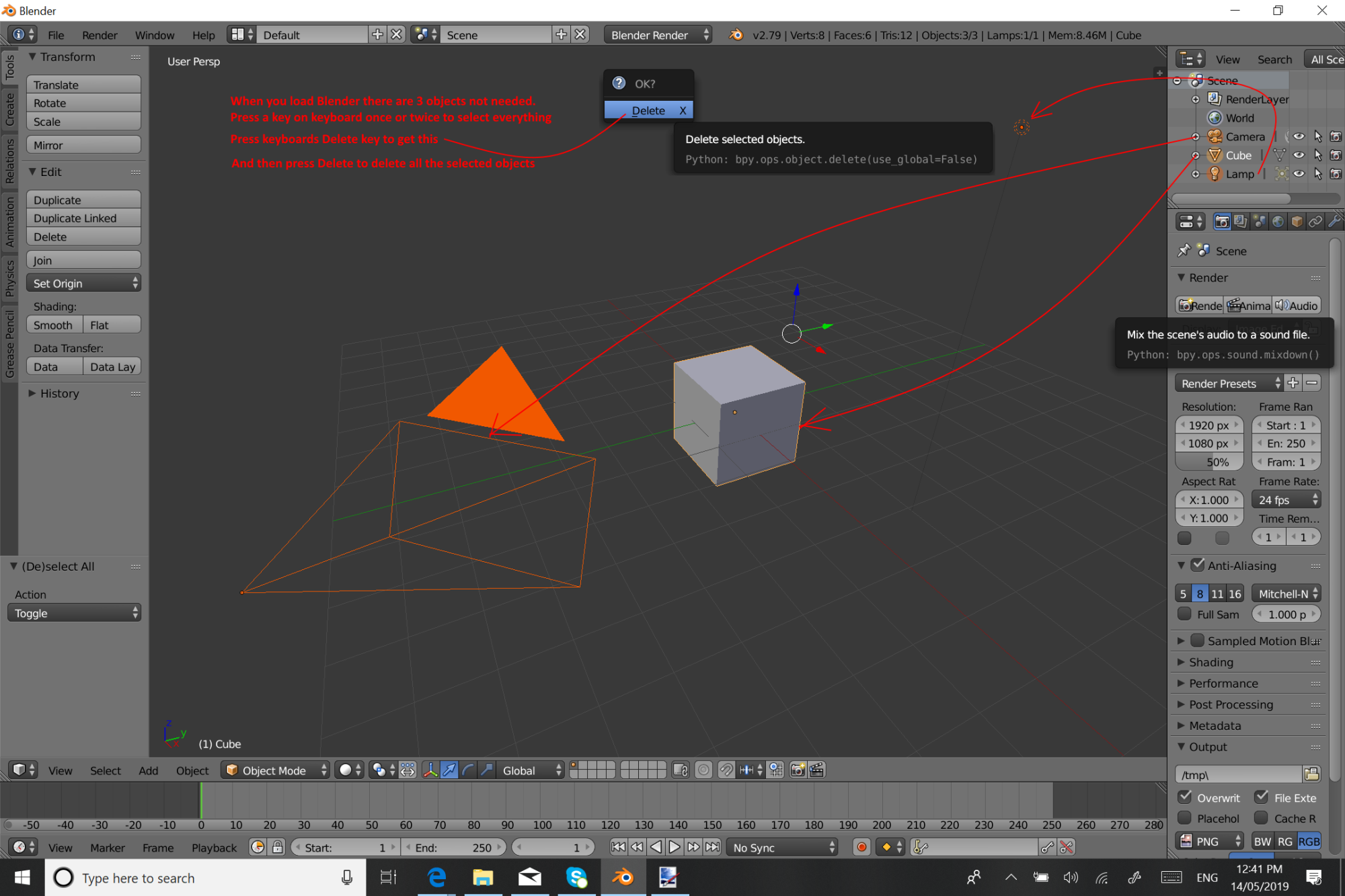This screenshot has width=1345, height=896.
Task: Open the Object properties cube tab
Action: coord(1297,222)
